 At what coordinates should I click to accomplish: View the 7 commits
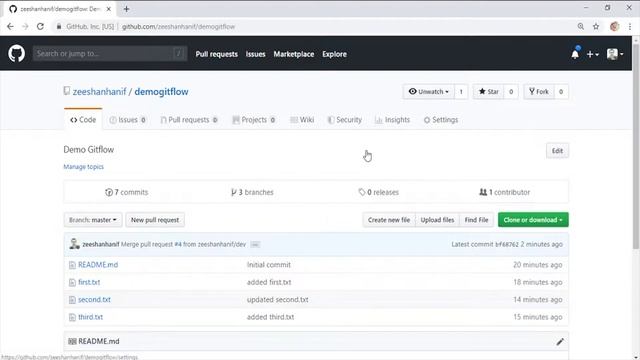127,192
